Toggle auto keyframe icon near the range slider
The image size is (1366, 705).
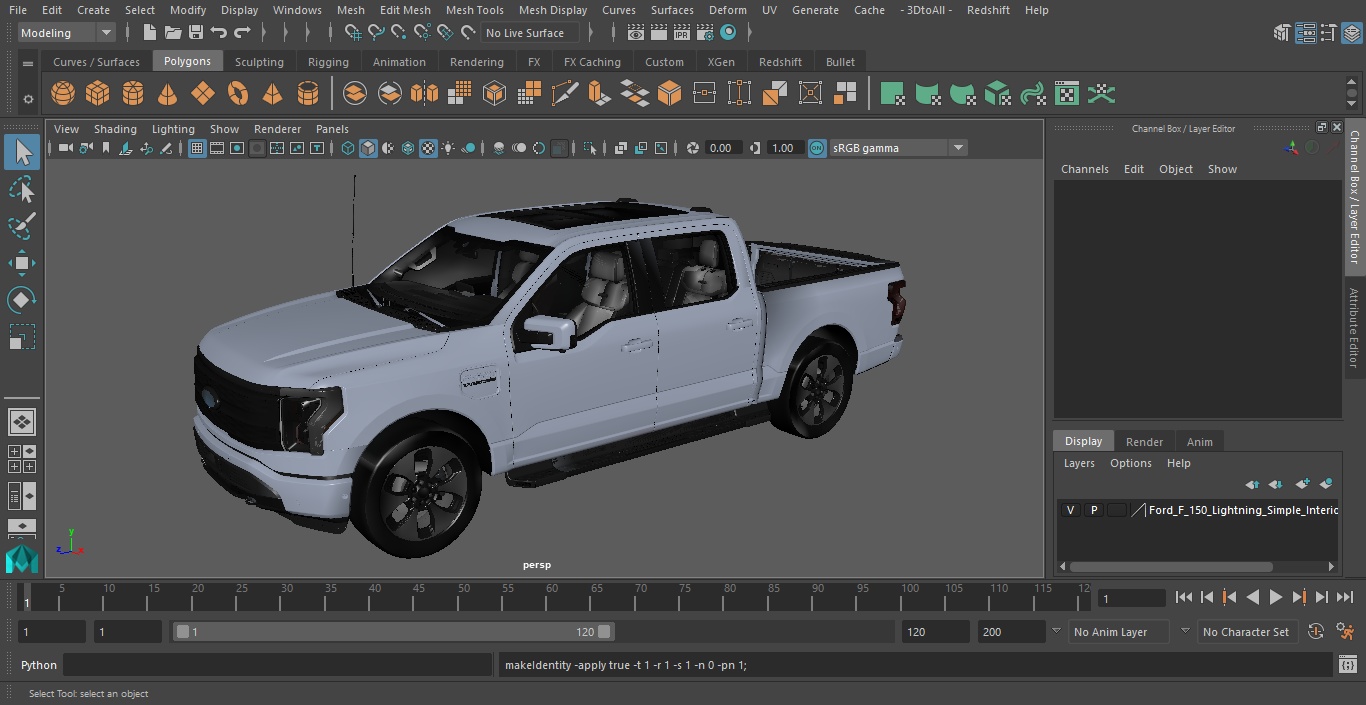click(x=1316, y=631)
